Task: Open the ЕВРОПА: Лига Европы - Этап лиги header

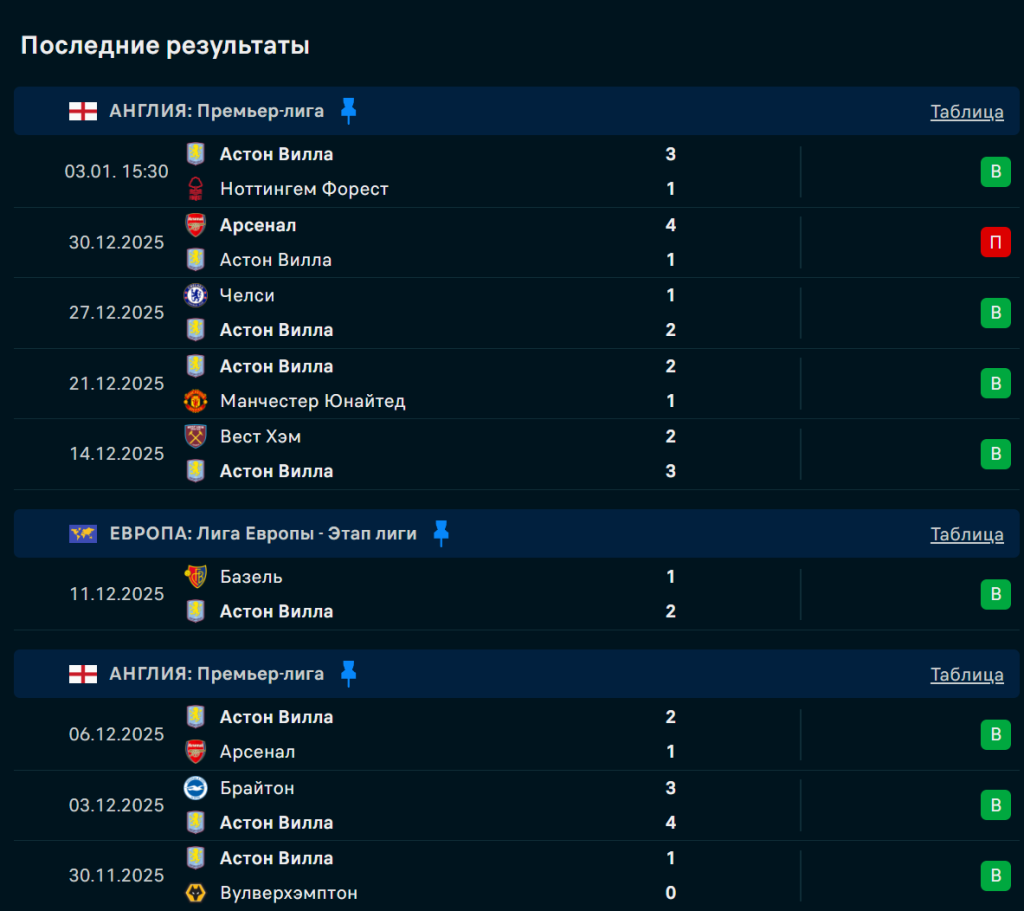Action: pyautogui.click(x=263, y=534)
